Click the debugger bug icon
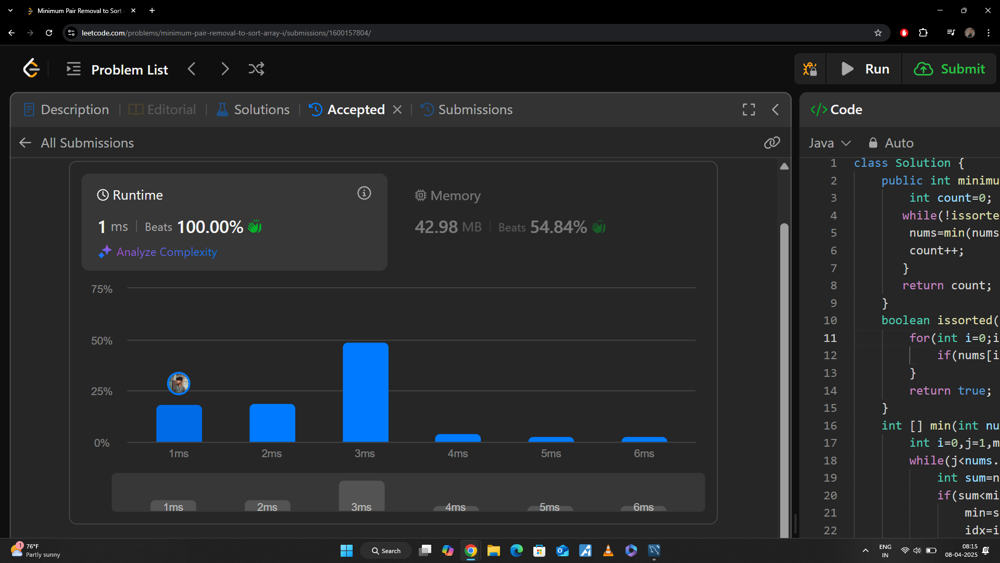The height and width of the screenshot is (563, 1000). tap(810, 69)
